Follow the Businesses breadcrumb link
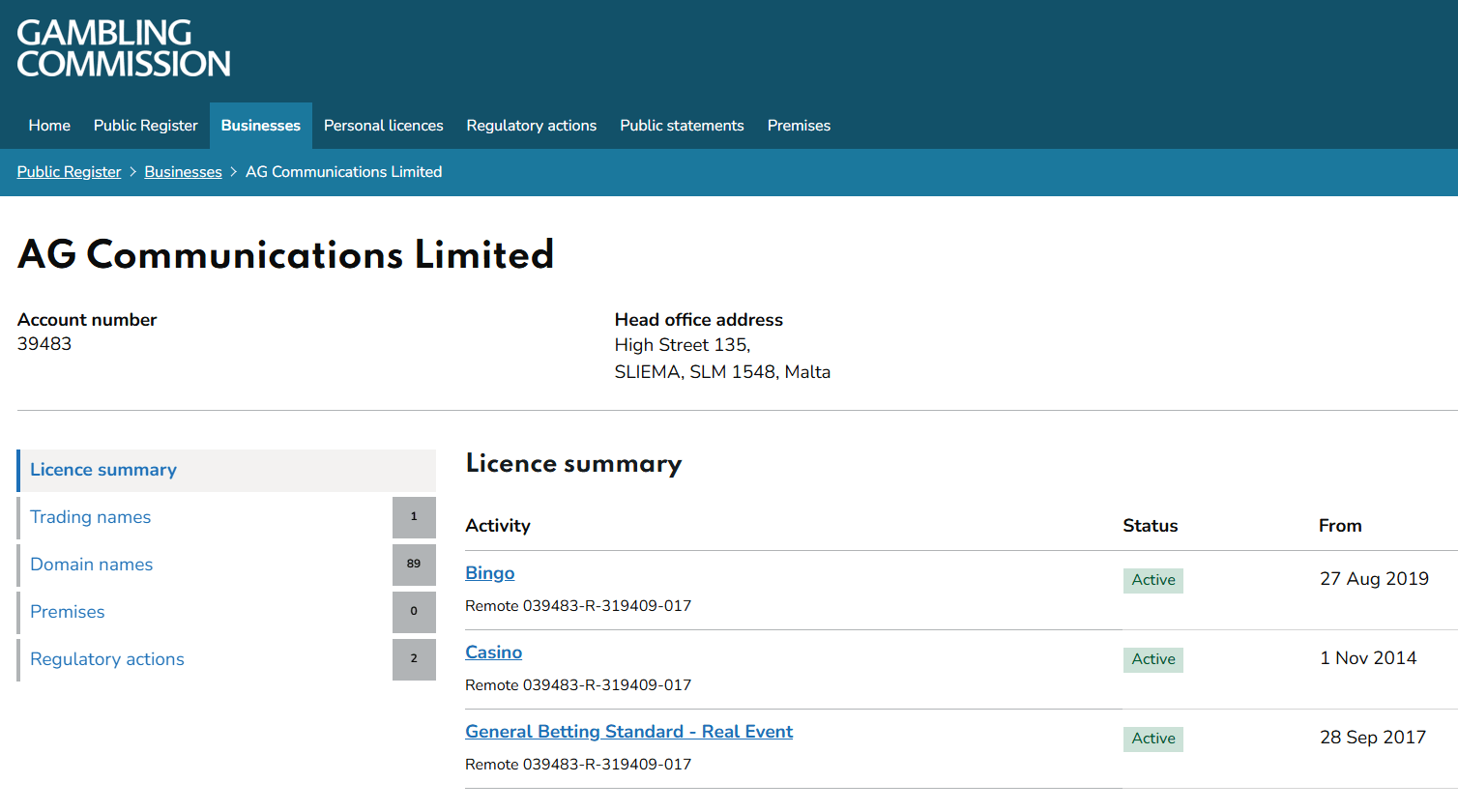 (184, 172)
